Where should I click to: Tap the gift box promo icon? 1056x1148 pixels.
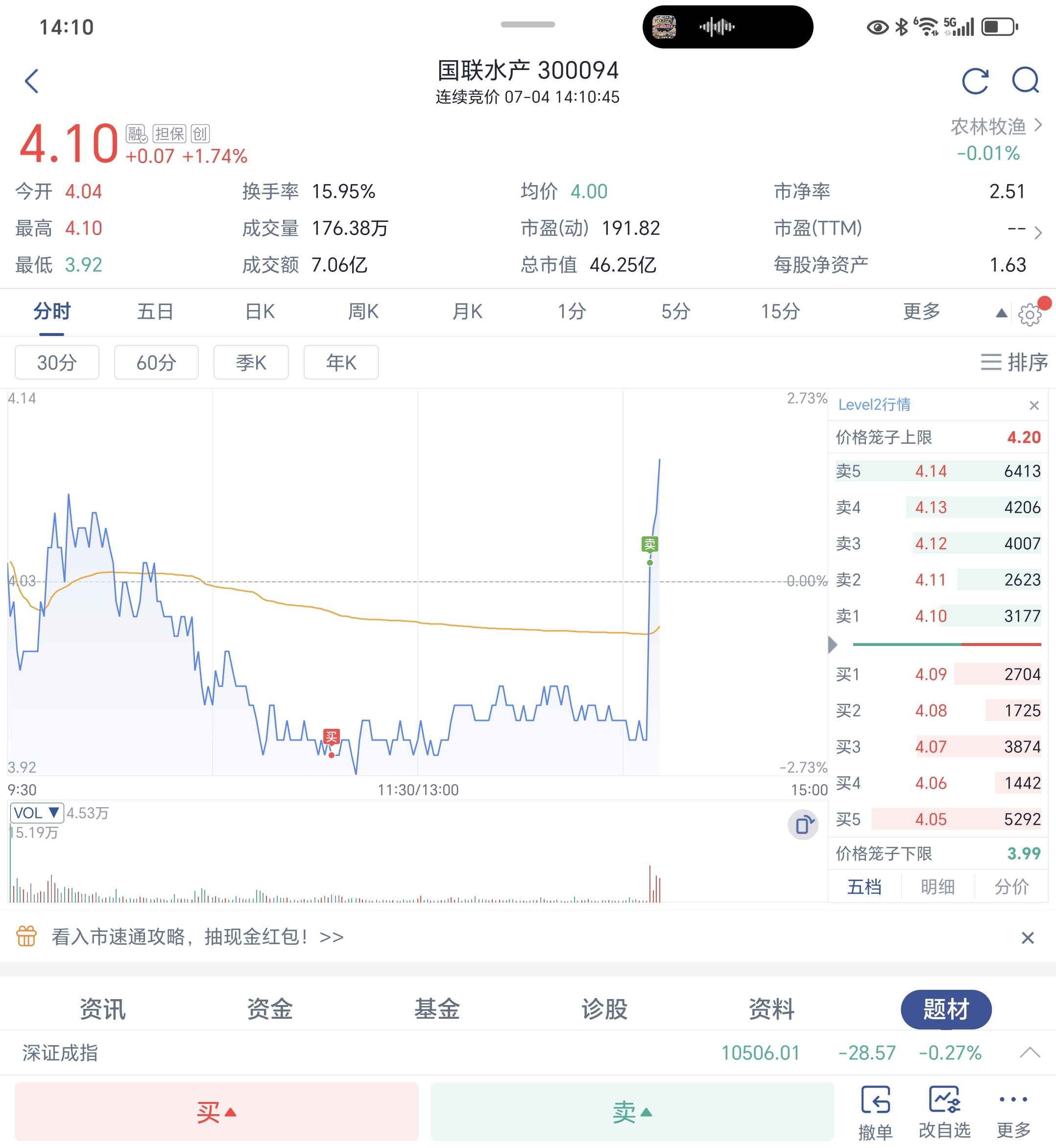click(x=26, y=936)
